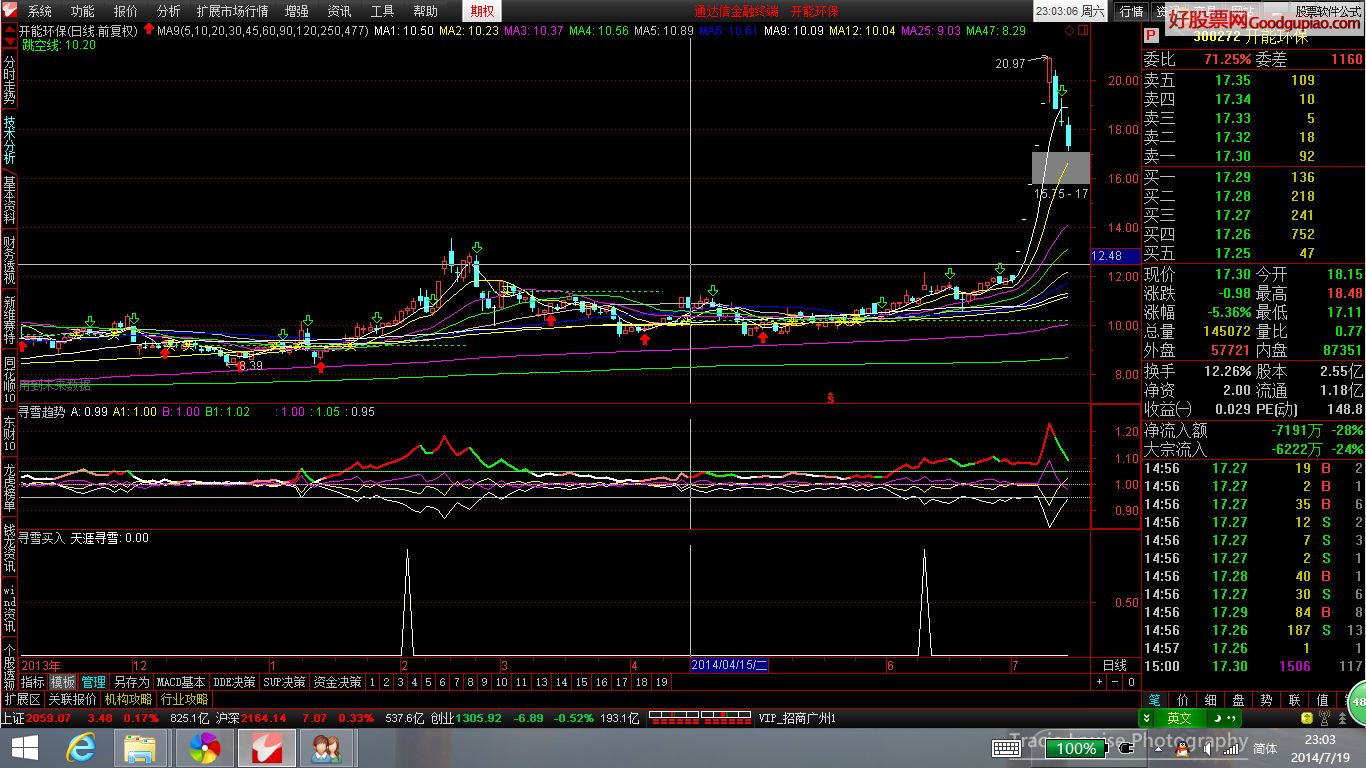This screenshot has height=768, width=1366.
Task: Open the 行业攻略 tab
Action: pos(185,700)
